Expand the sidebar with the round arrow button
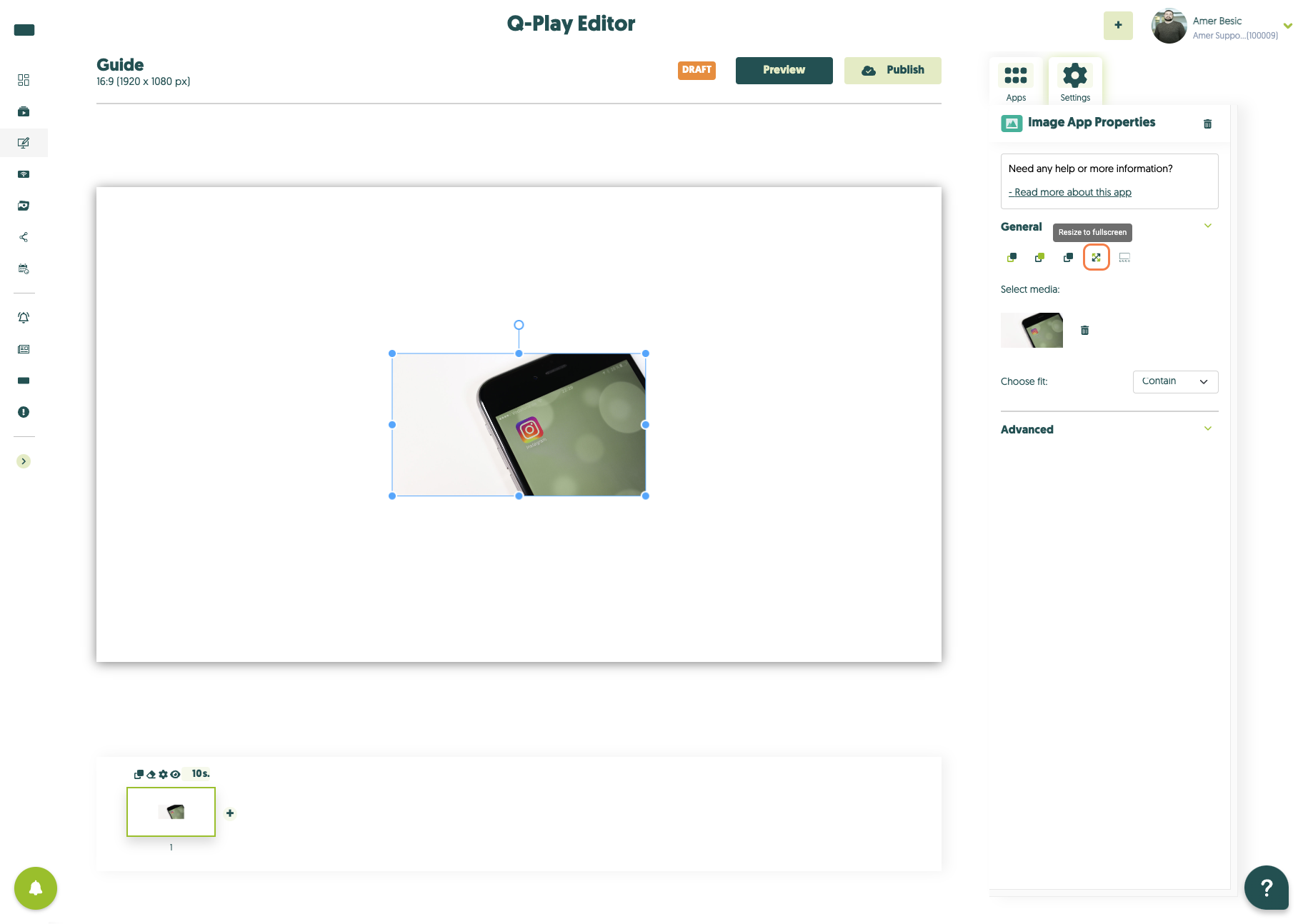 click(x=24, y=461)
